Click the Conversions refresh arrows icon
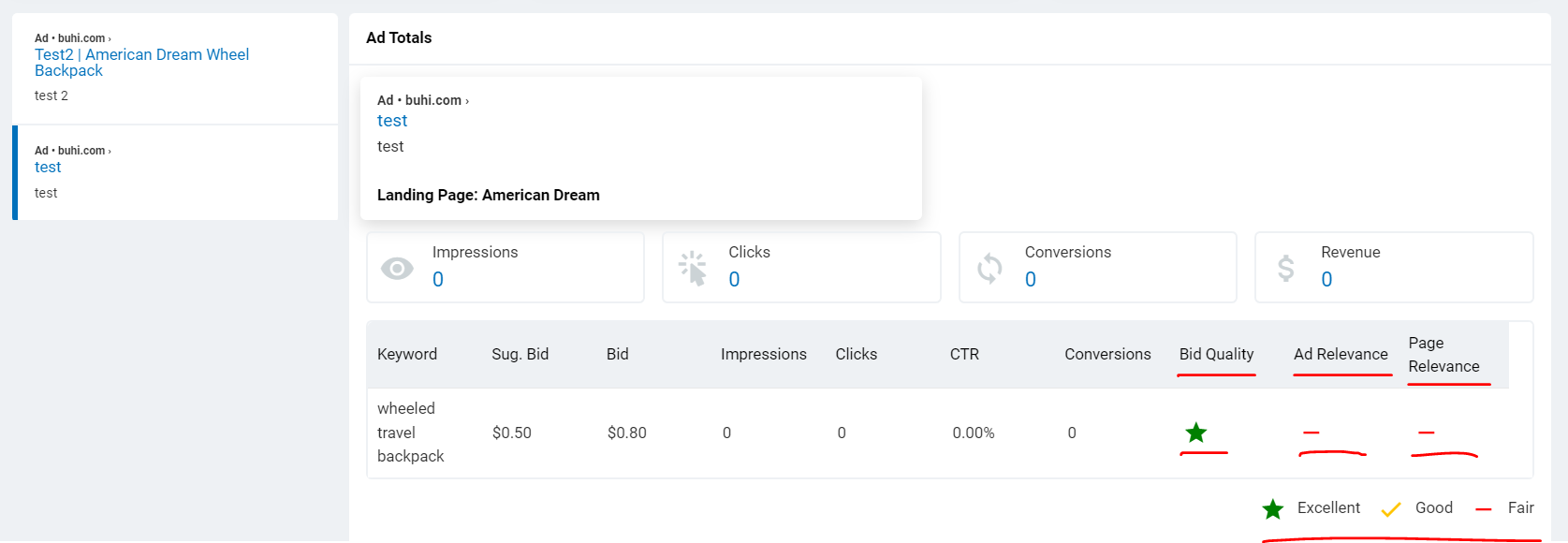Viewport: 1568px width, 543px height. (x=989, y=269)
